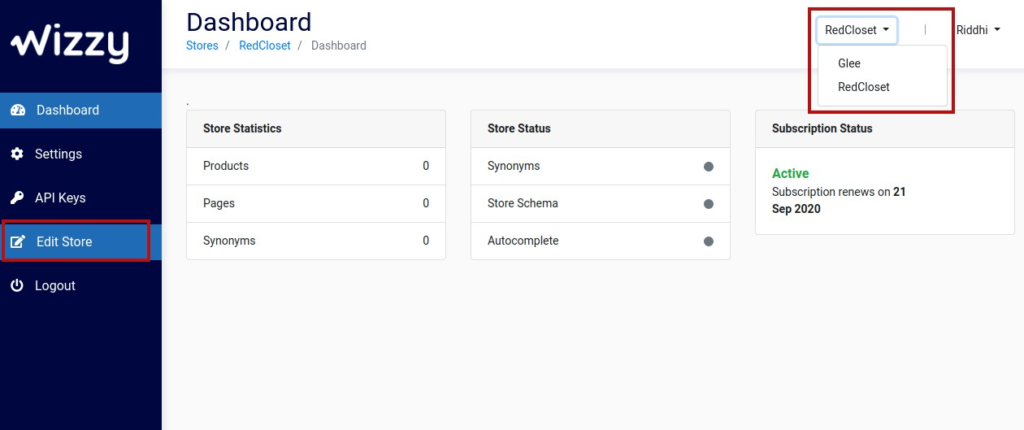Click the Dashboard gauge icon in sidebar
1024x430 pixels.
pyautogui.click(x=18, y=110)
